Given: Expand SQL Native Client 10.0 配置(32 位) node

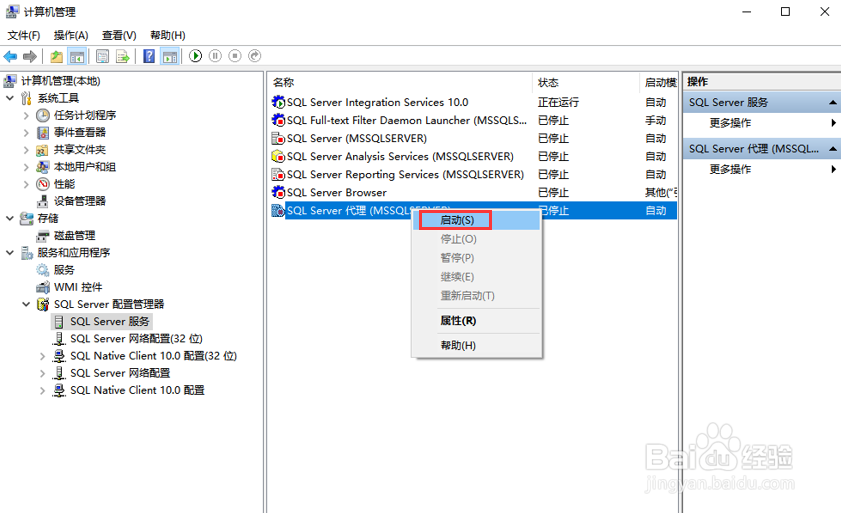Looking at the screenshot, I should tap(42, 356).
